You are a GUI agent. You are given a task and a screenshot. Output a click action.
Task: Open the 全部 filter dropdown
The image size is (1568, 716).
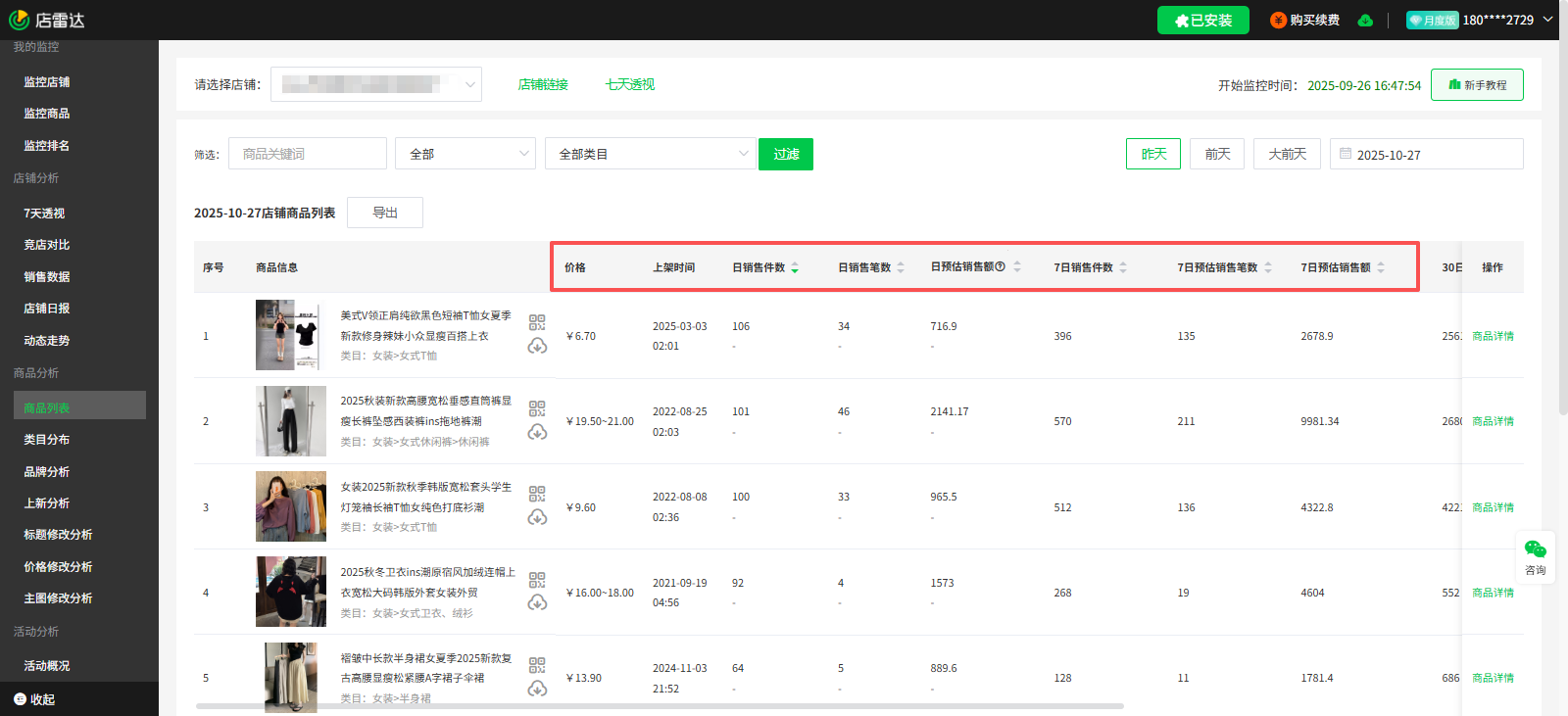(465, 154)
